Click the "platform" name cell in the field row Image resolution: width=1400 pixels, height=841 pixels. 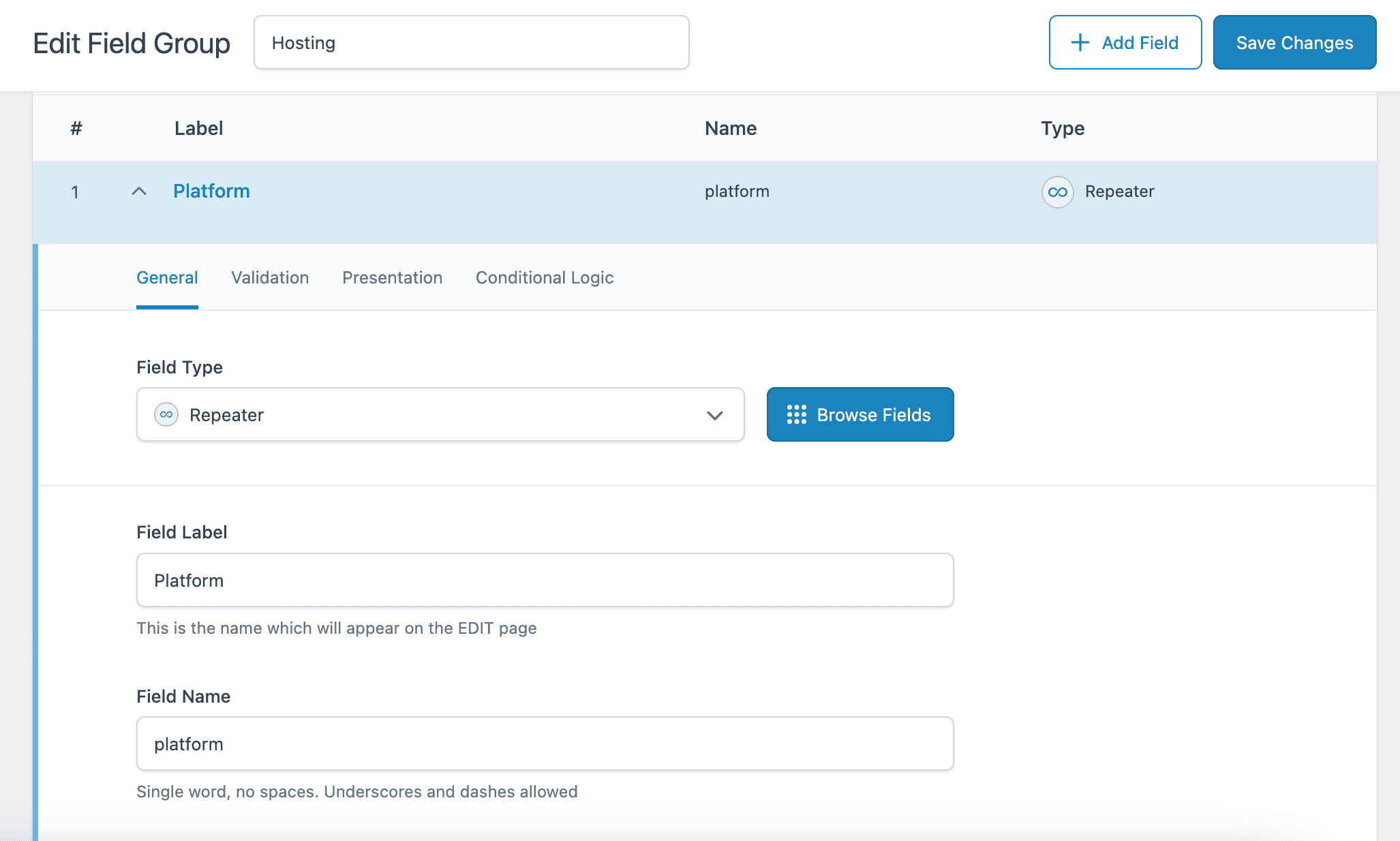click(x=737, y=192)
